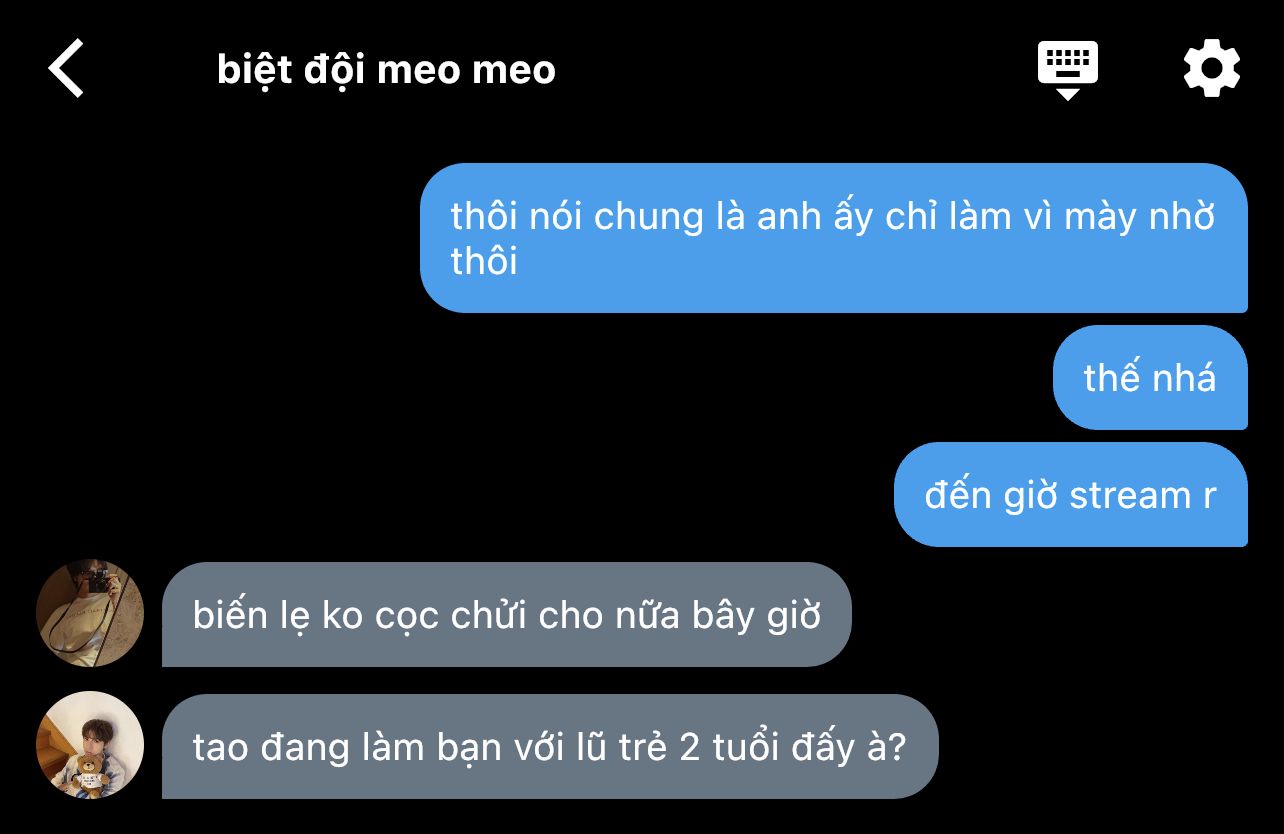Image resolution: width=1284 pixels, height=834 pixels.
Task: Tap the small down arrow under the keyboard icon
Action: click(x=1067, y=94)
